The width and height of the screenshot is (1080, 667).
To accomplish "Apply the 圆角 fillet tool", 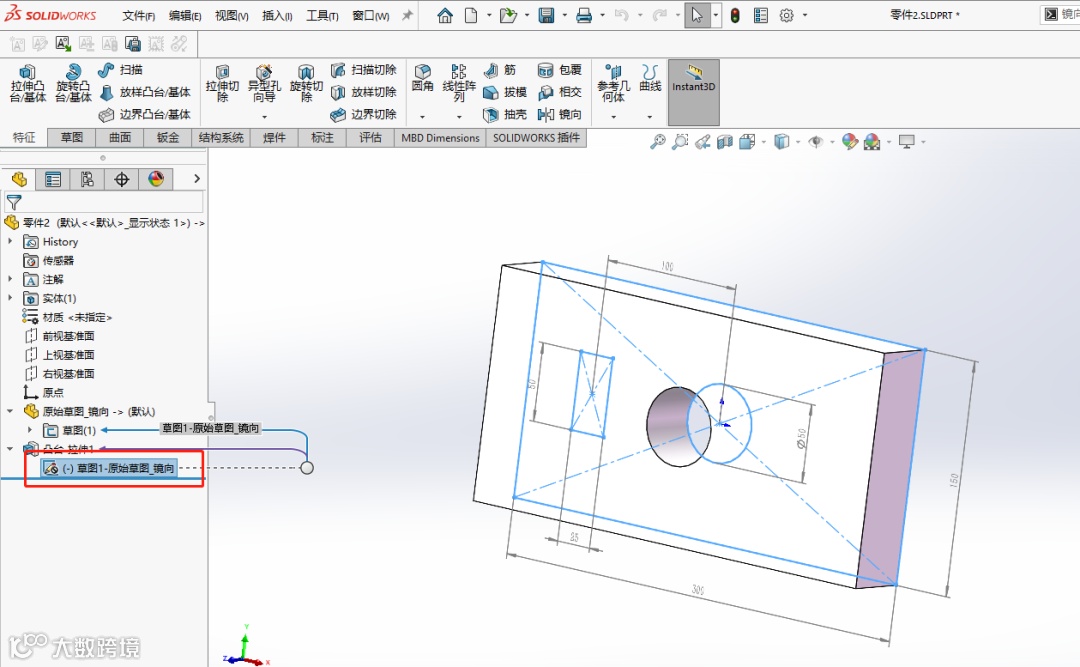I will click(423, 78).
